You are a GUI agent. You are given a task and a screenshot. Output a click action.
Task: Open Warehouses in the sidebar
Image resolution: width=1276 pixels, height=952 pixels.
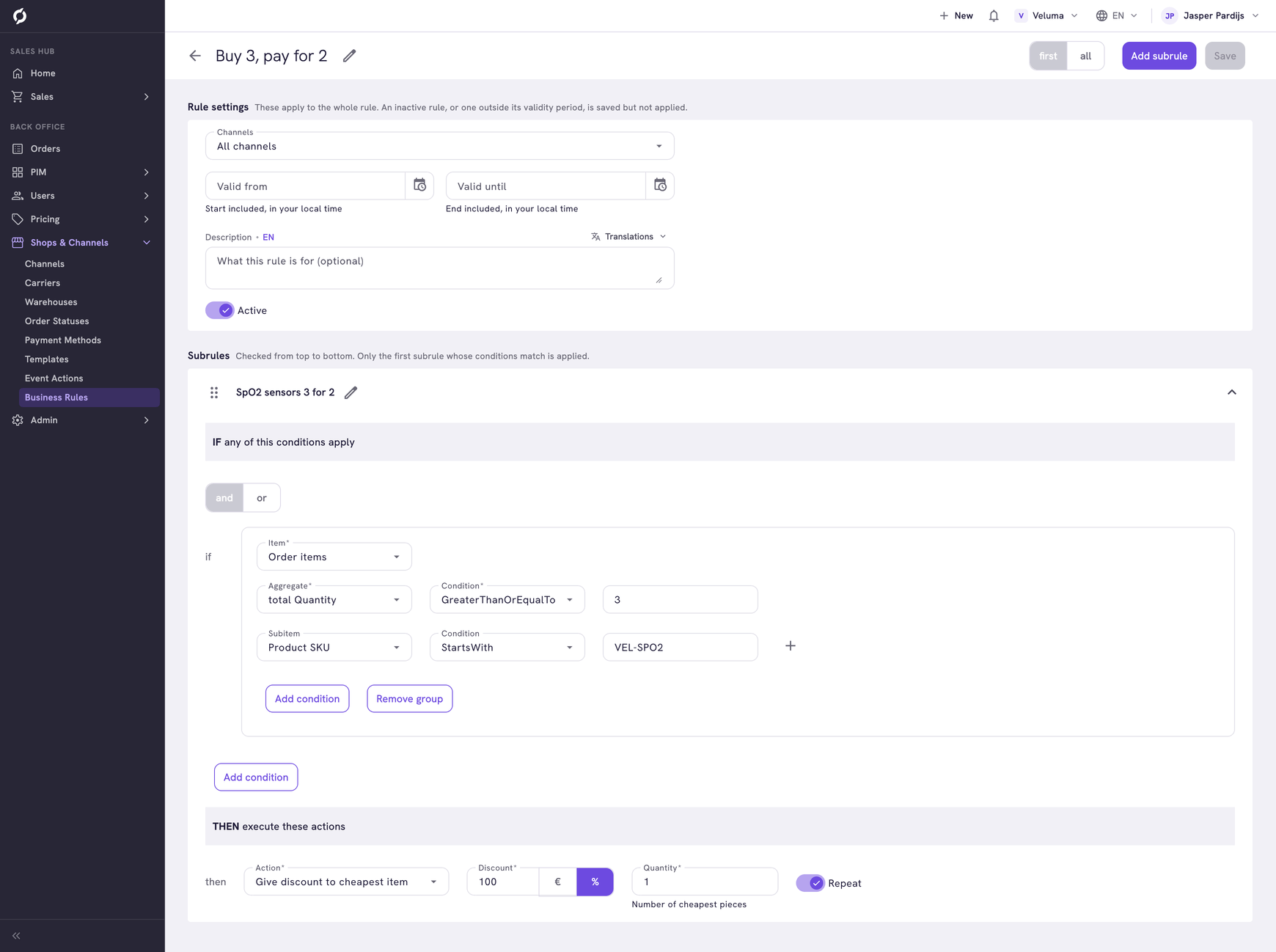[x=51, y=302]
